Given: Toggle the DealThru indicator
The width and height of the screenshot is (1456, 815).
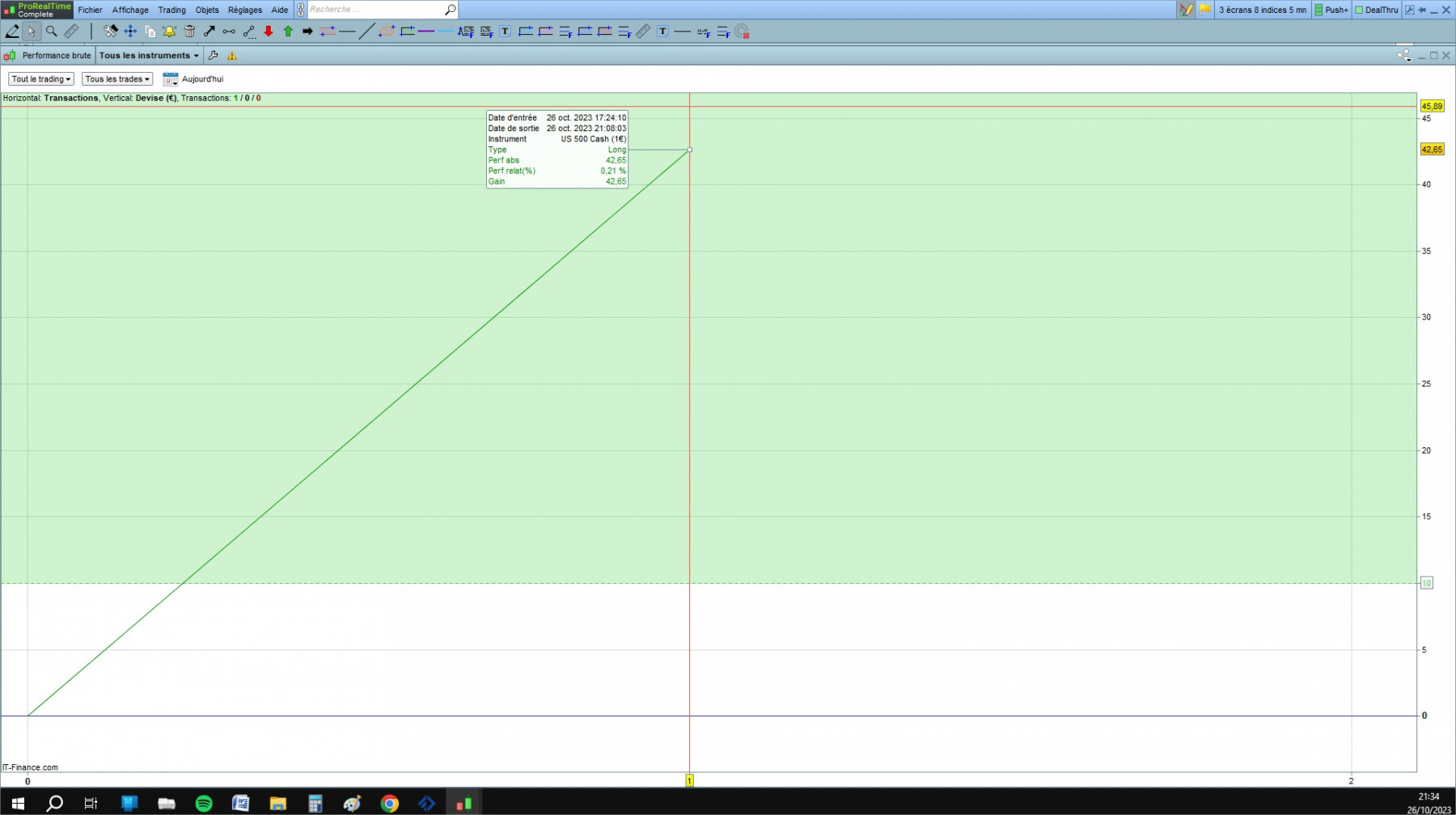Looking at the screenshot, I should click(x=1376, y=10).
